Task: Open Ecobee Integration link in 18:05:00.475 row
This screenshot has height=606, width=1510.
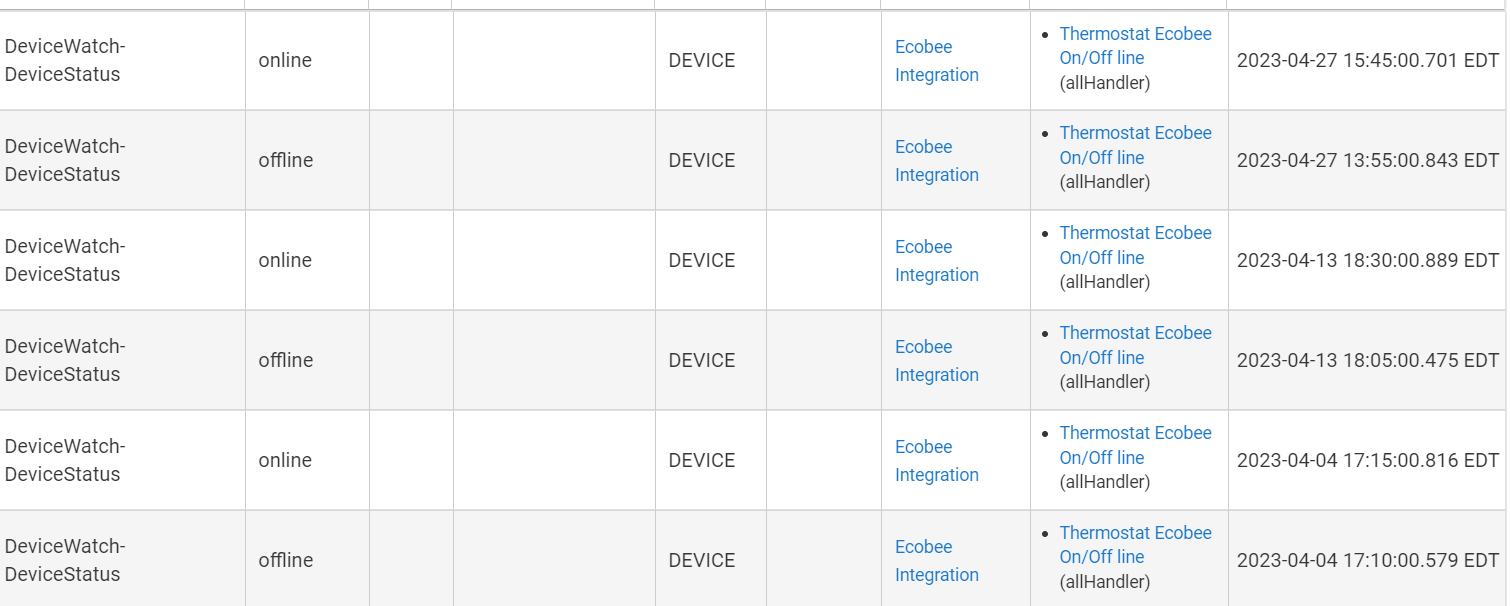Action: 936,361
